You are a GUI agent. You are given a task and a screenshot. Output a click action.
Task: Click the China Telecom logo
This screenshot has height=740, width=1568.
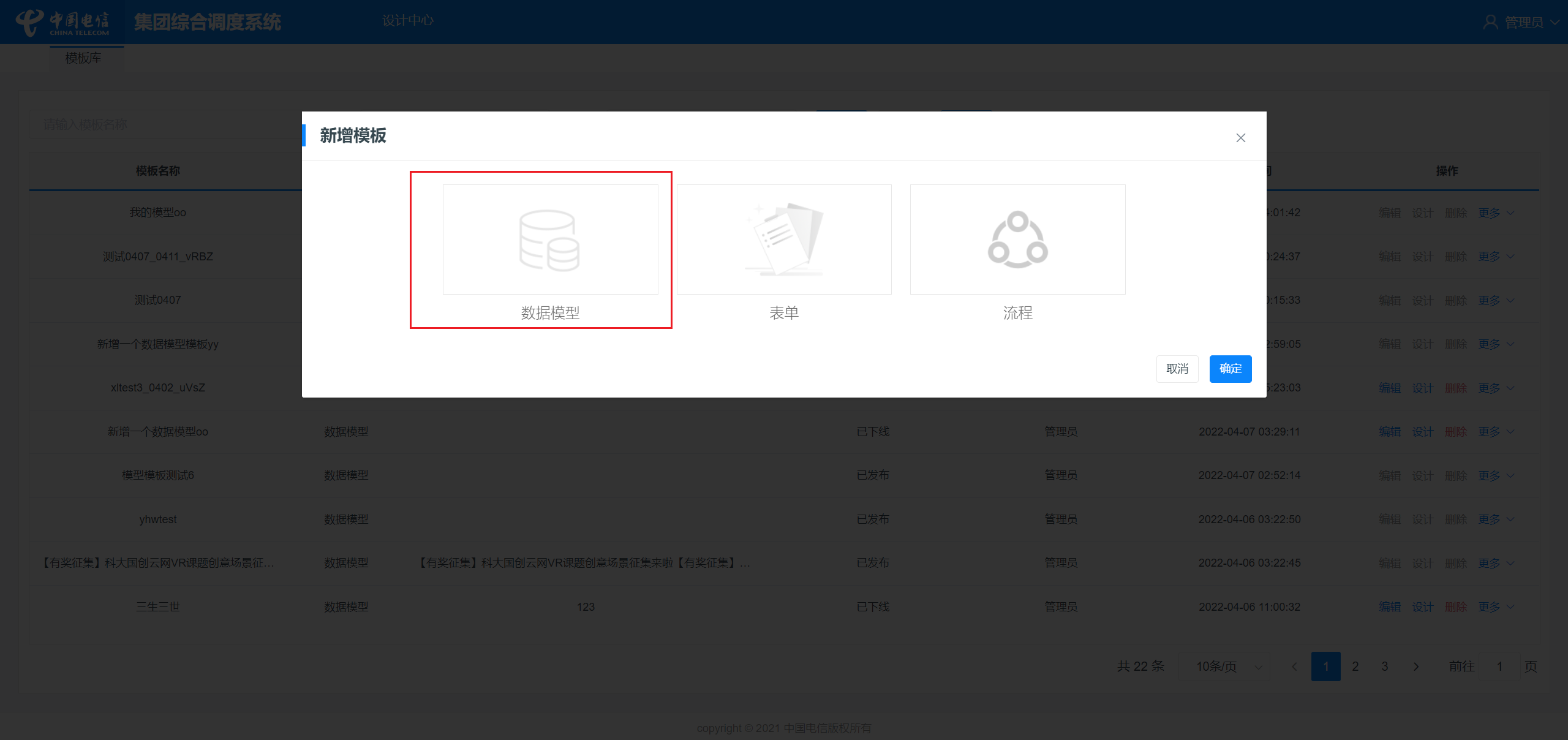click(62, 23)
